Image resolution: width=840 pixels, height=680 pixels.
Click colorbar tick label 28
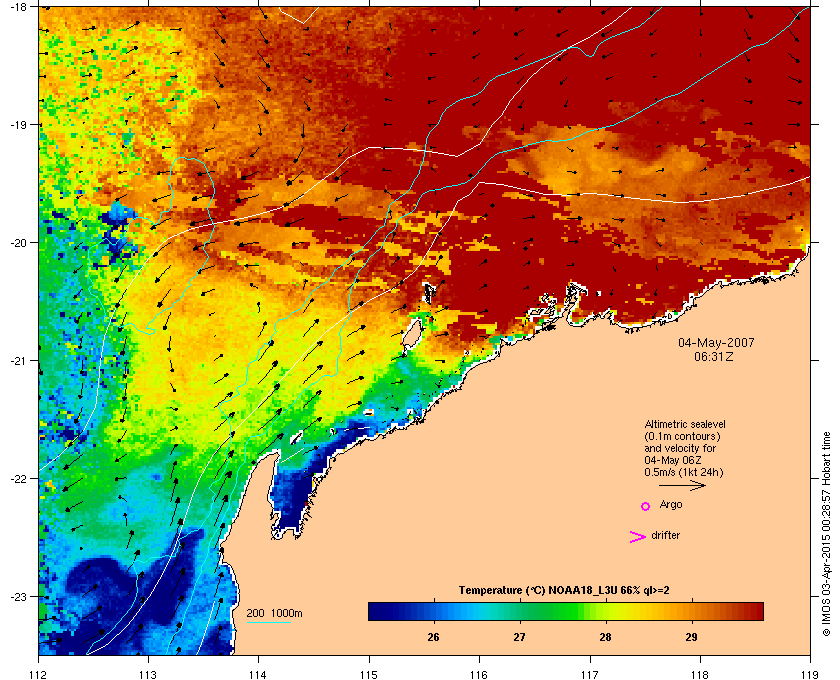tap(605, 637)
